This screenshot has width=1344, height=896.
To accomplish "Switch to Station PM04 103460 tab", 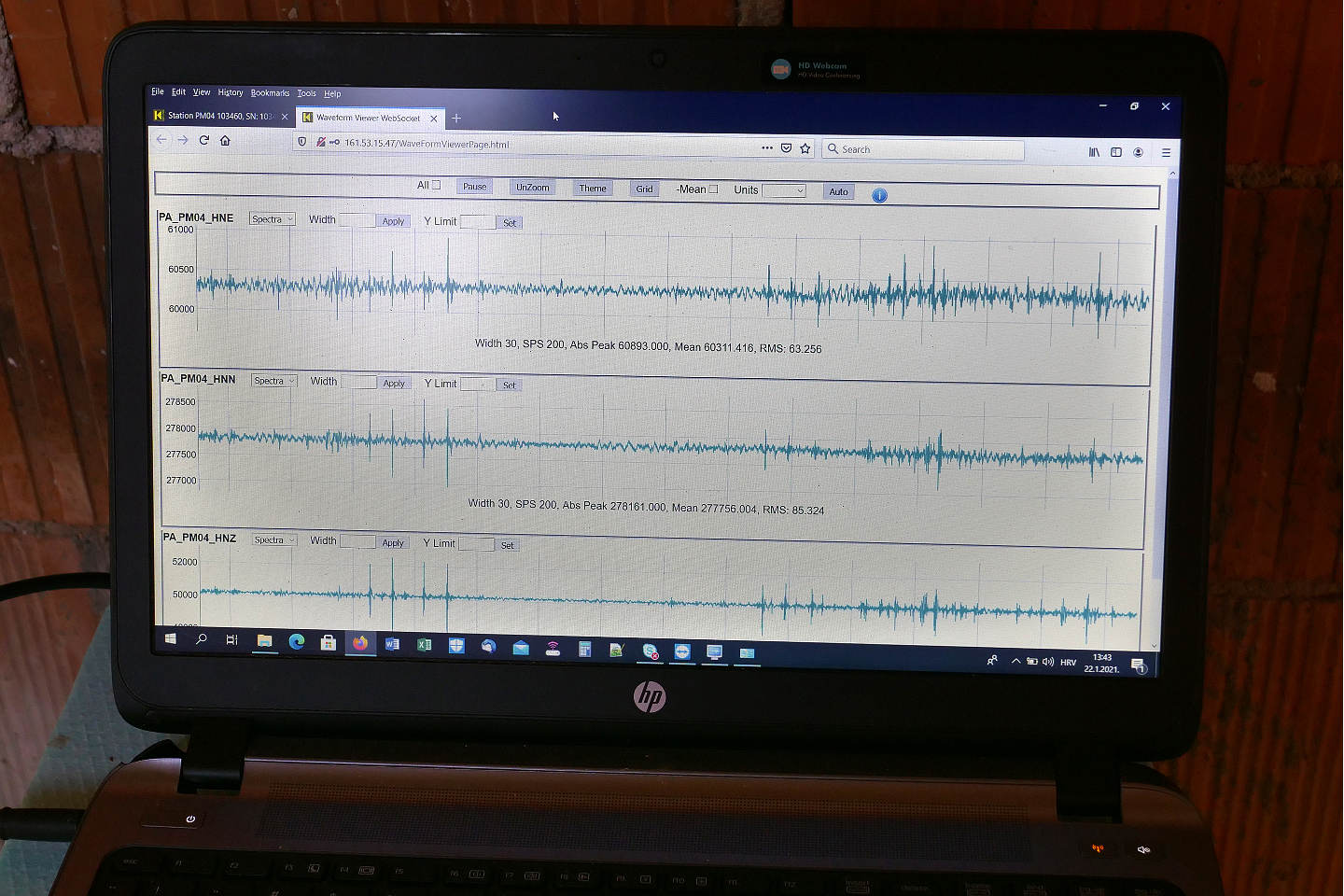I will pos(219,117).
